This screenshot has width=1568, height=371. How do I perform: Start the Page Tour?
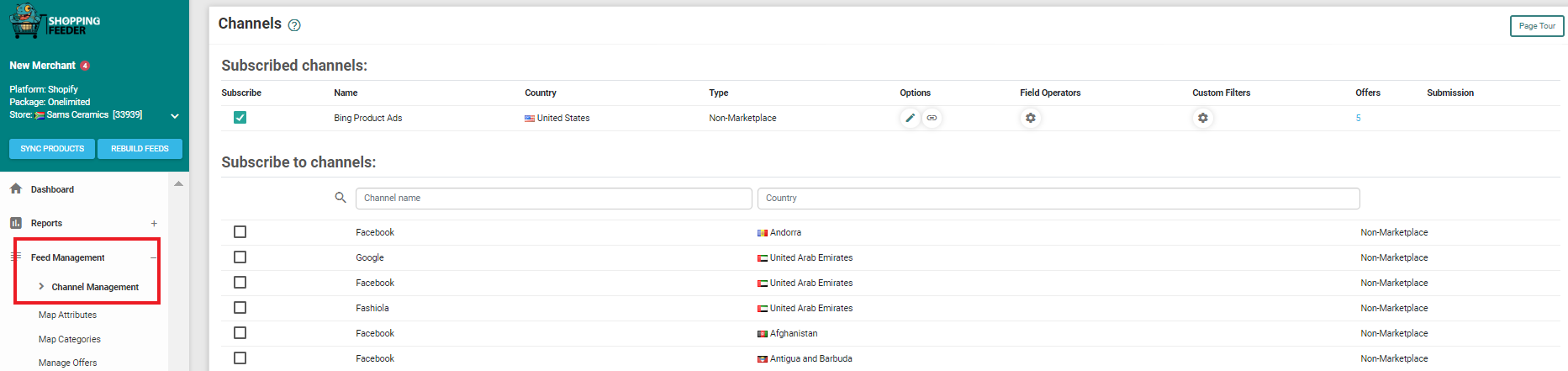pyautogui.click(x=1537, y=26)
